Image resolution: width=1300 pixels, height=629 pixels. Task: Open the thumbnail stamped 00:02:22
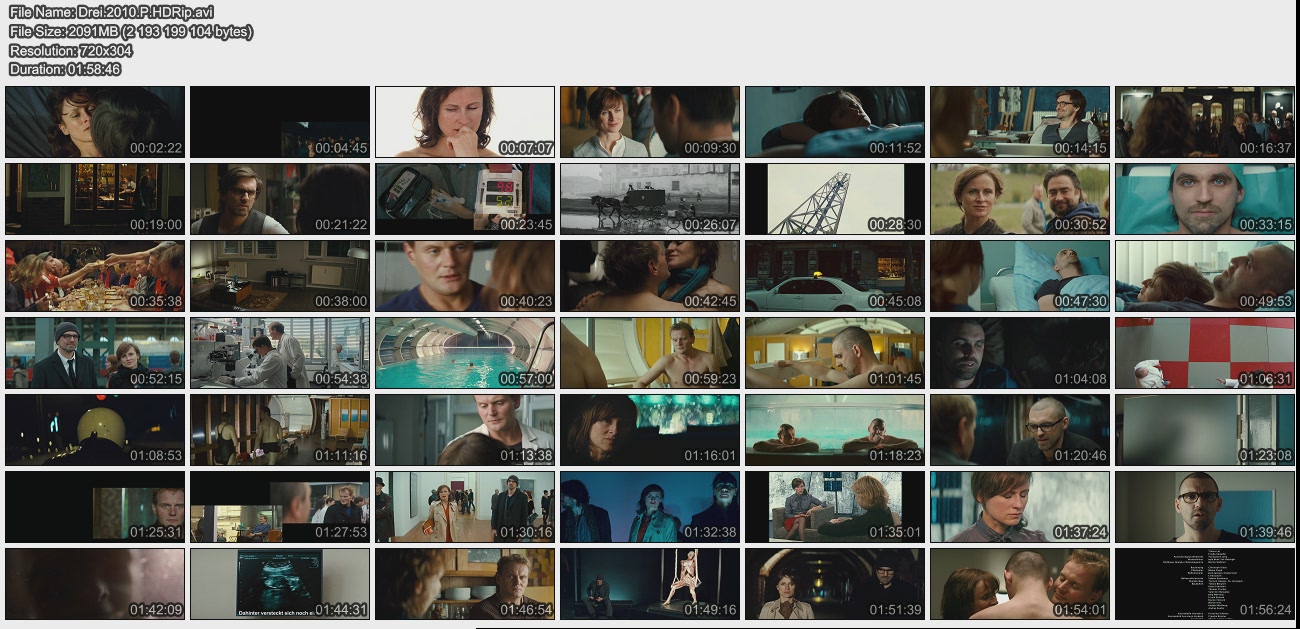95,122
